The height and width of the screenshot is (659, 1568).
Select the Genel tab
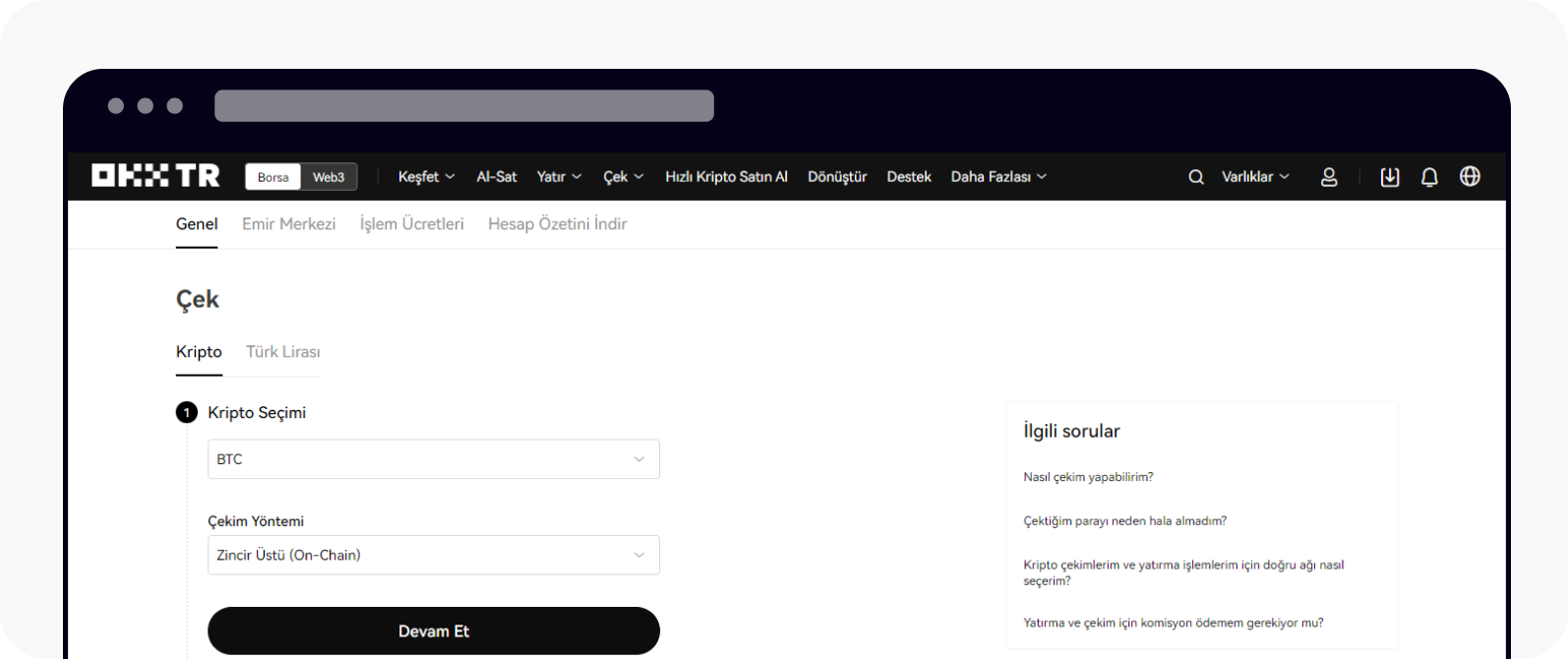(197, 224)
